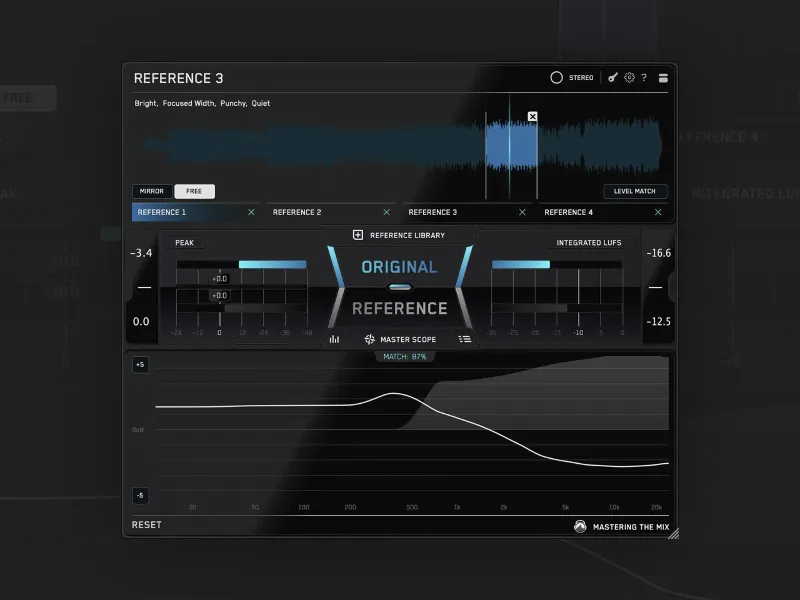This screenshot has width=800, height=600.
Task: Switch playback to REFERENCE
Action: 399,308
